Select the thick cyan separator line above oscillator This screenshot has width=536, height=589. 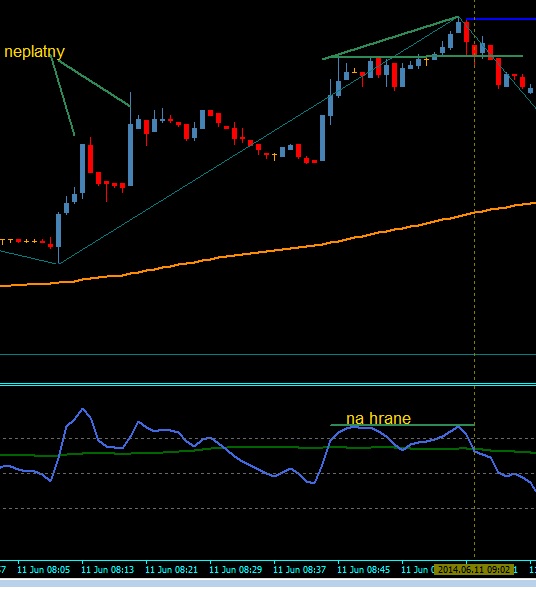tap(268, 384)
